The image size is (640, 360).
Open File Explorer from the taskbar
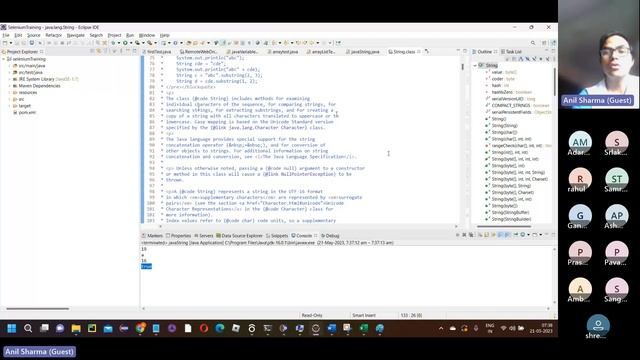coord(76,328)
